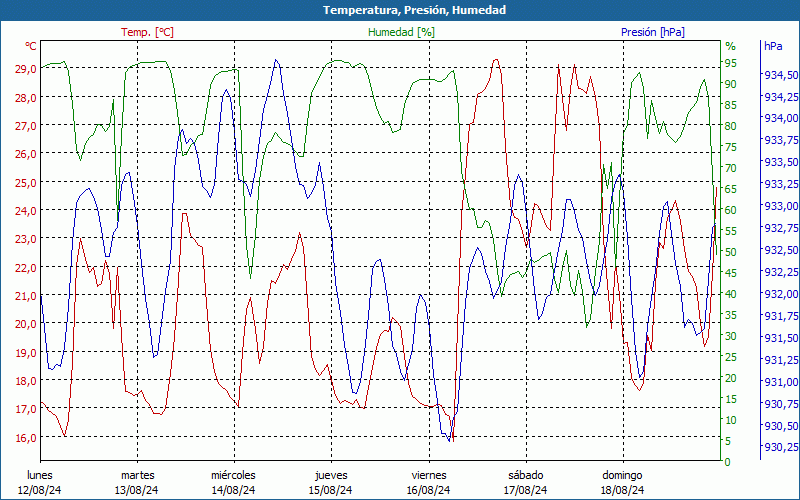Viewport: 800px width, 500px height.
Task: Click the 70 humidity axis value
Action: click(731, 167)
